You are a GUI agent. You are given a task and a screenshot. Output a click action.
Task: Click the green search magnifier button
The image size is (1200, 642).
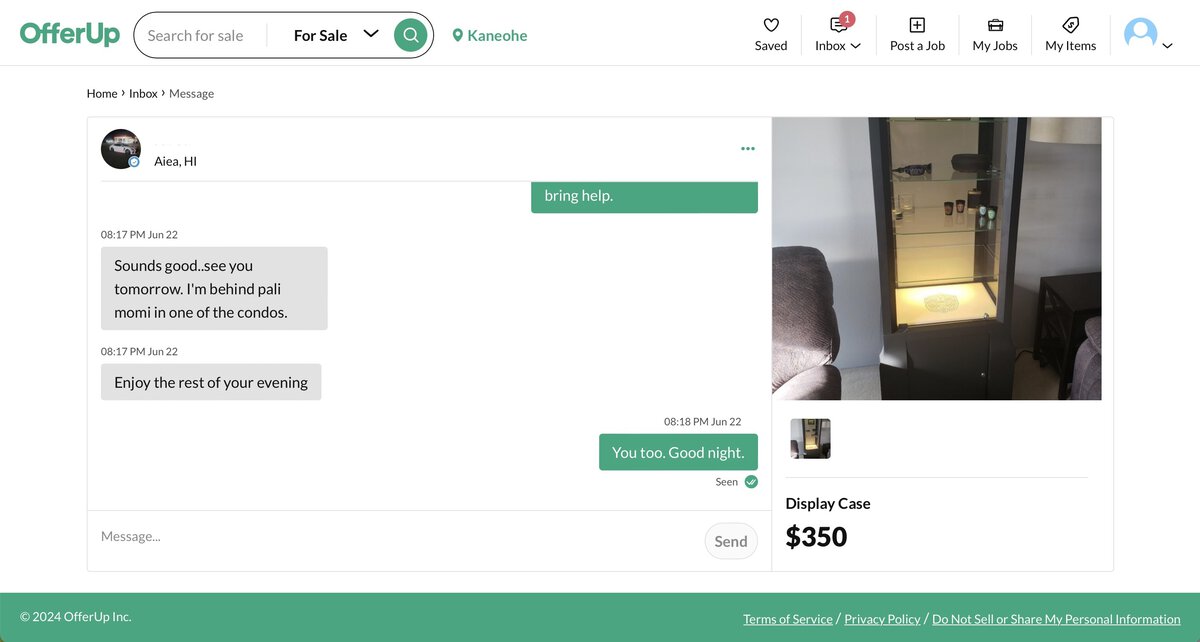coord(410,35)
